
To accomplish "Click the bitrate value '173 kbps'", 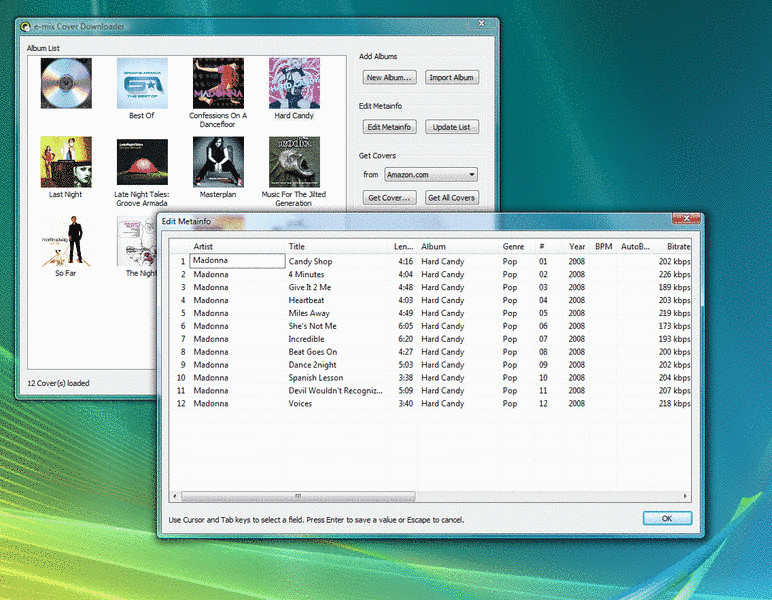I will [675, 326].
